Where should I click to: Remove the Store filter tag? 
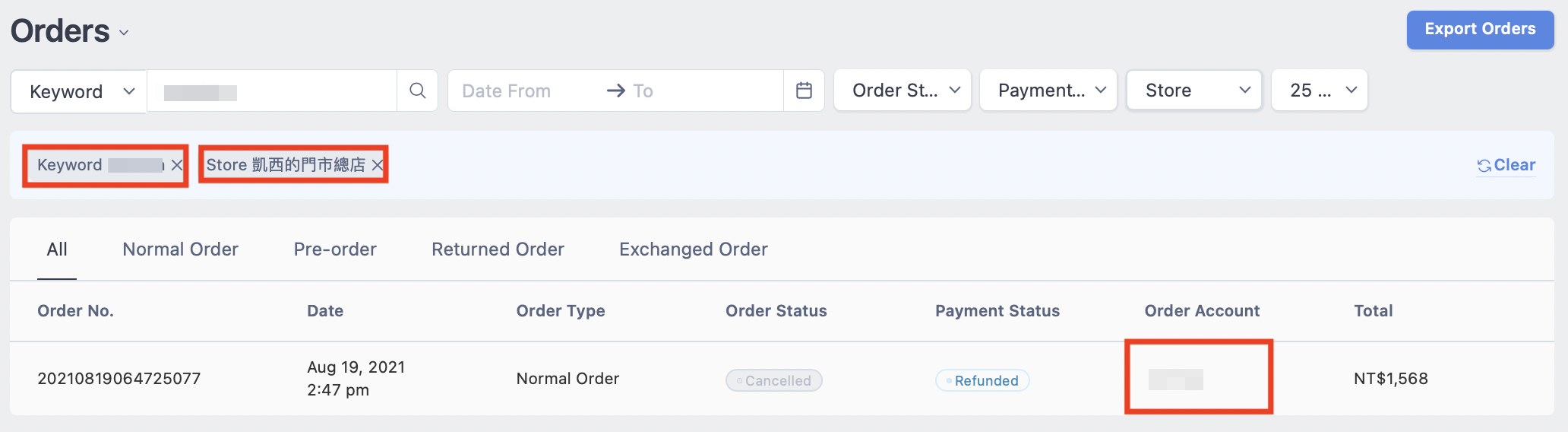378,165
